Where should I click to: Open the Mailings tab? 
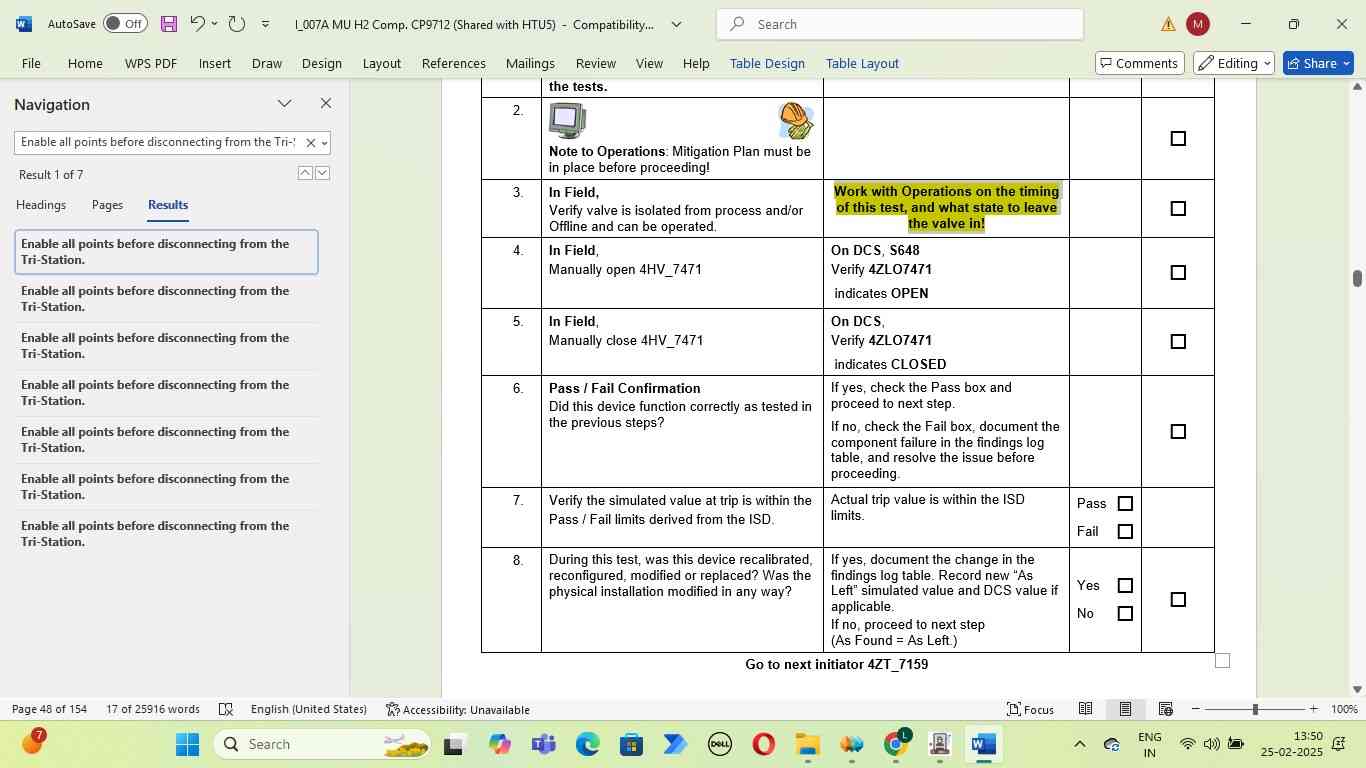click(x=530, y=63)
